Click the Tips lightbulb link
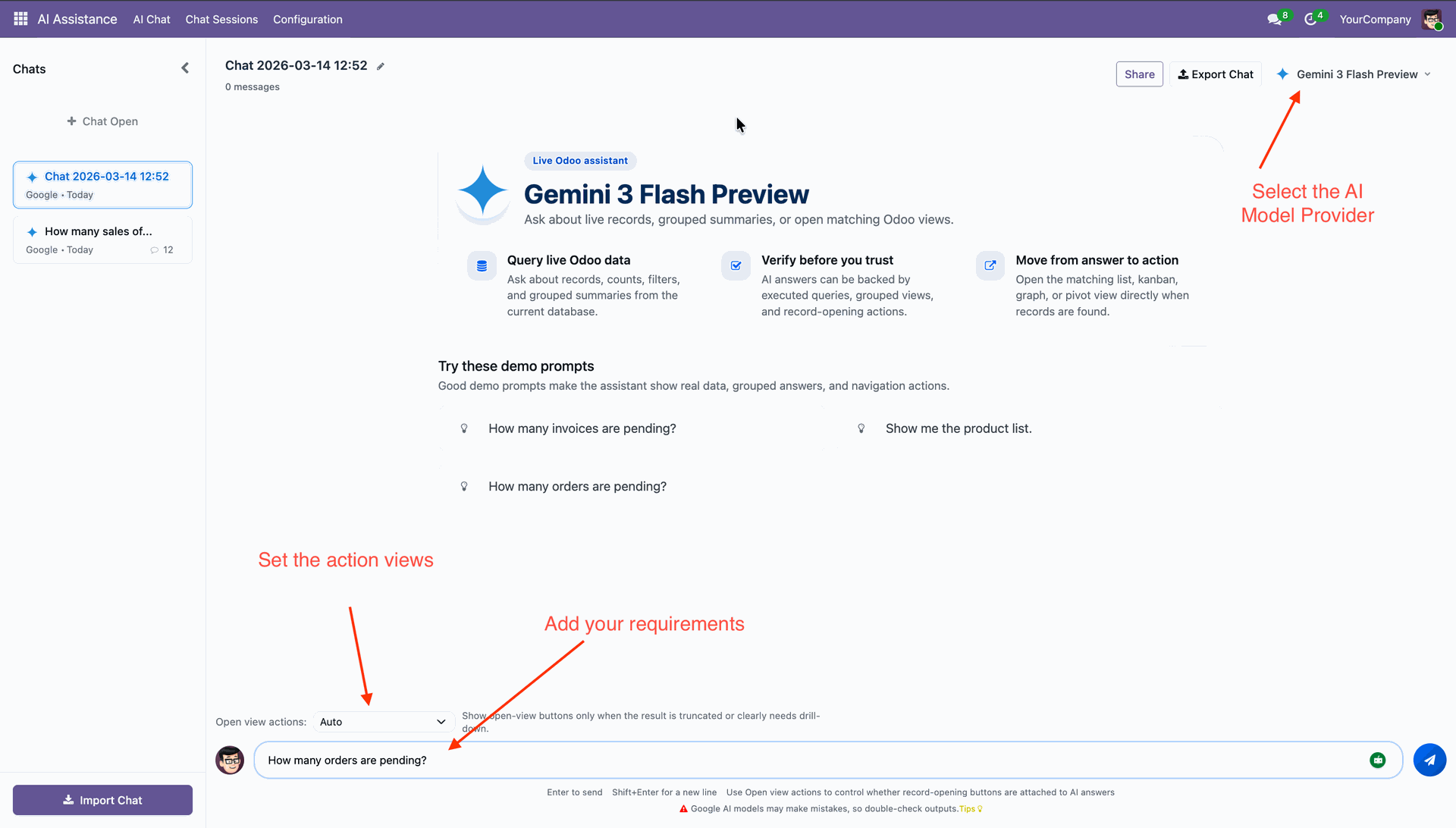This screenshot has height=828, width=1456. point(970,809)
